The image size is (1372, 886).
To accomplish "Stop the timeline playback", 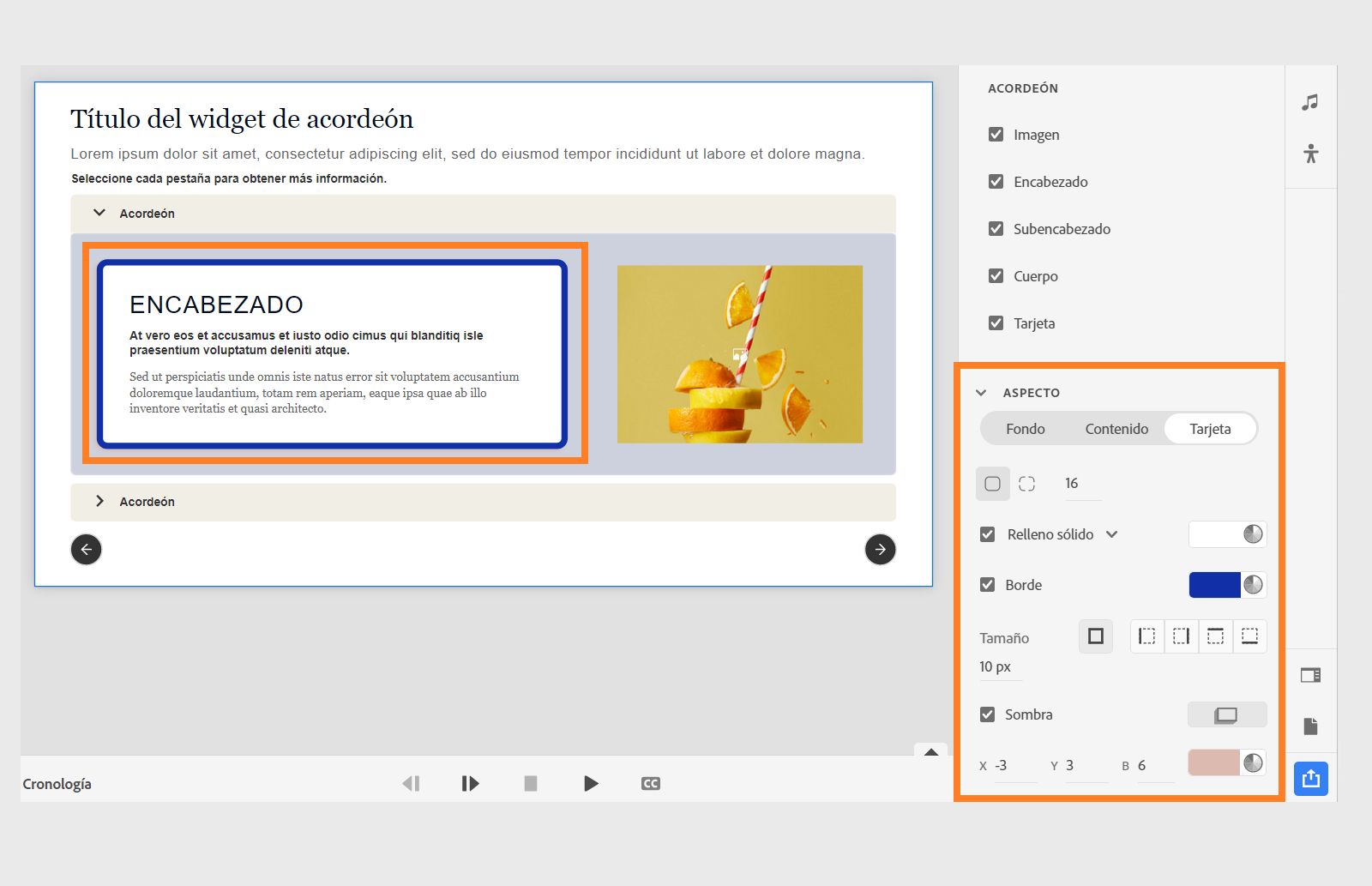I will click(531, 783).
